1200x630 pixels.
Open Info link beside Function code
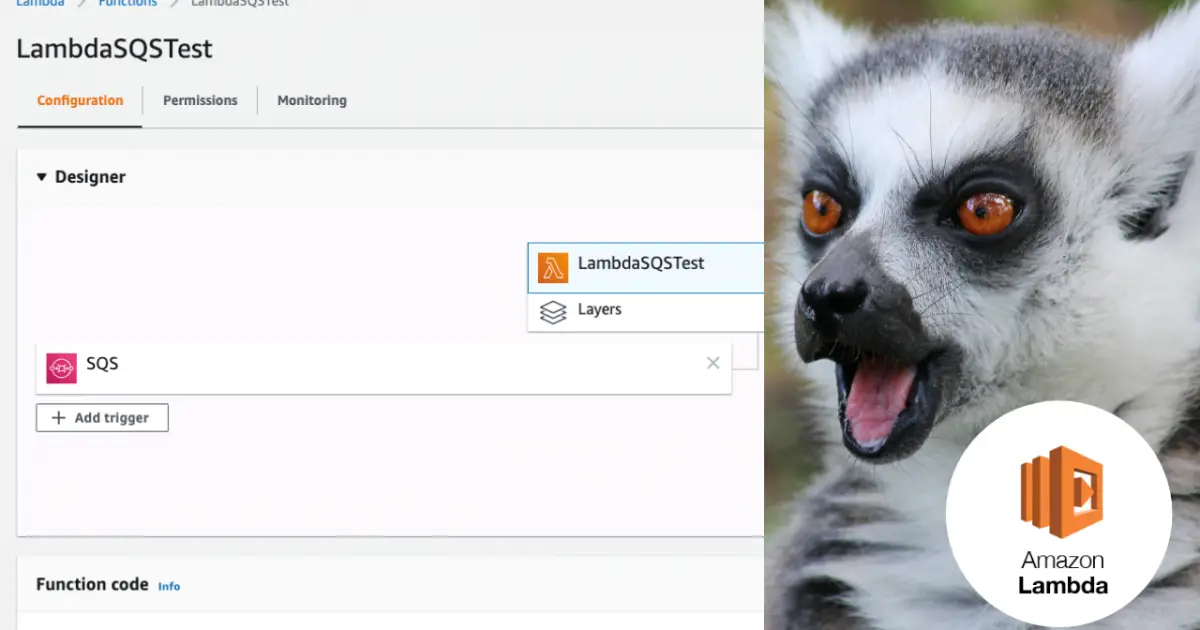[169, 586]
